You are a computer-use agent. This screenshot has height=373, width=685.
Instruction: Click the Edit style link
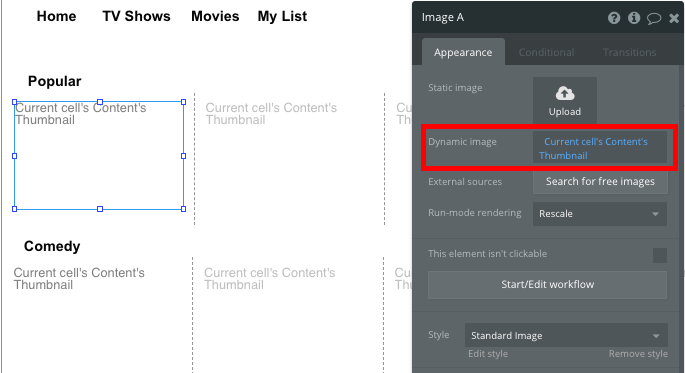[488, 354]
